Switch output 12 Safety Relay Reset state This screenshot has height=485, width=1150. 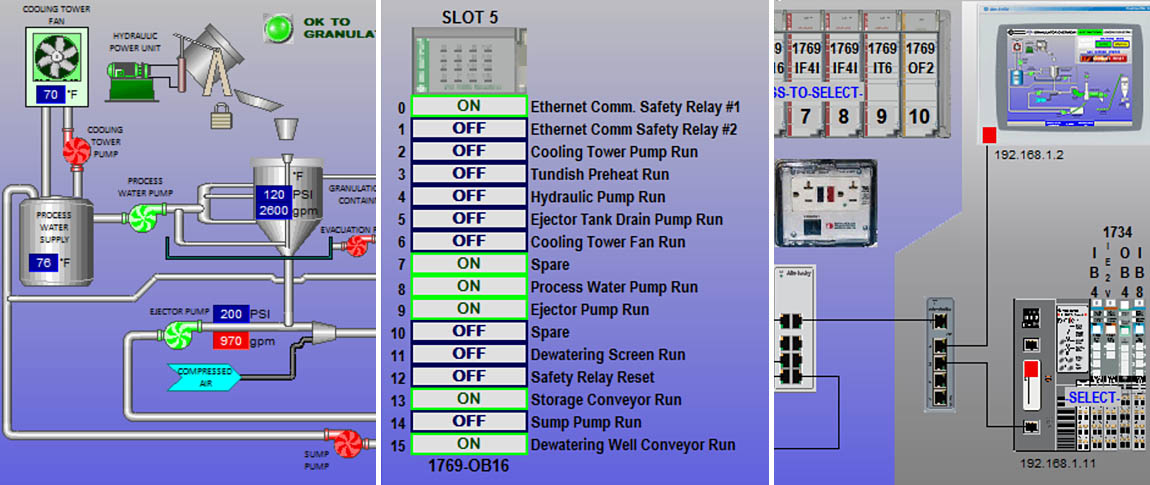(x=468, y=377)
